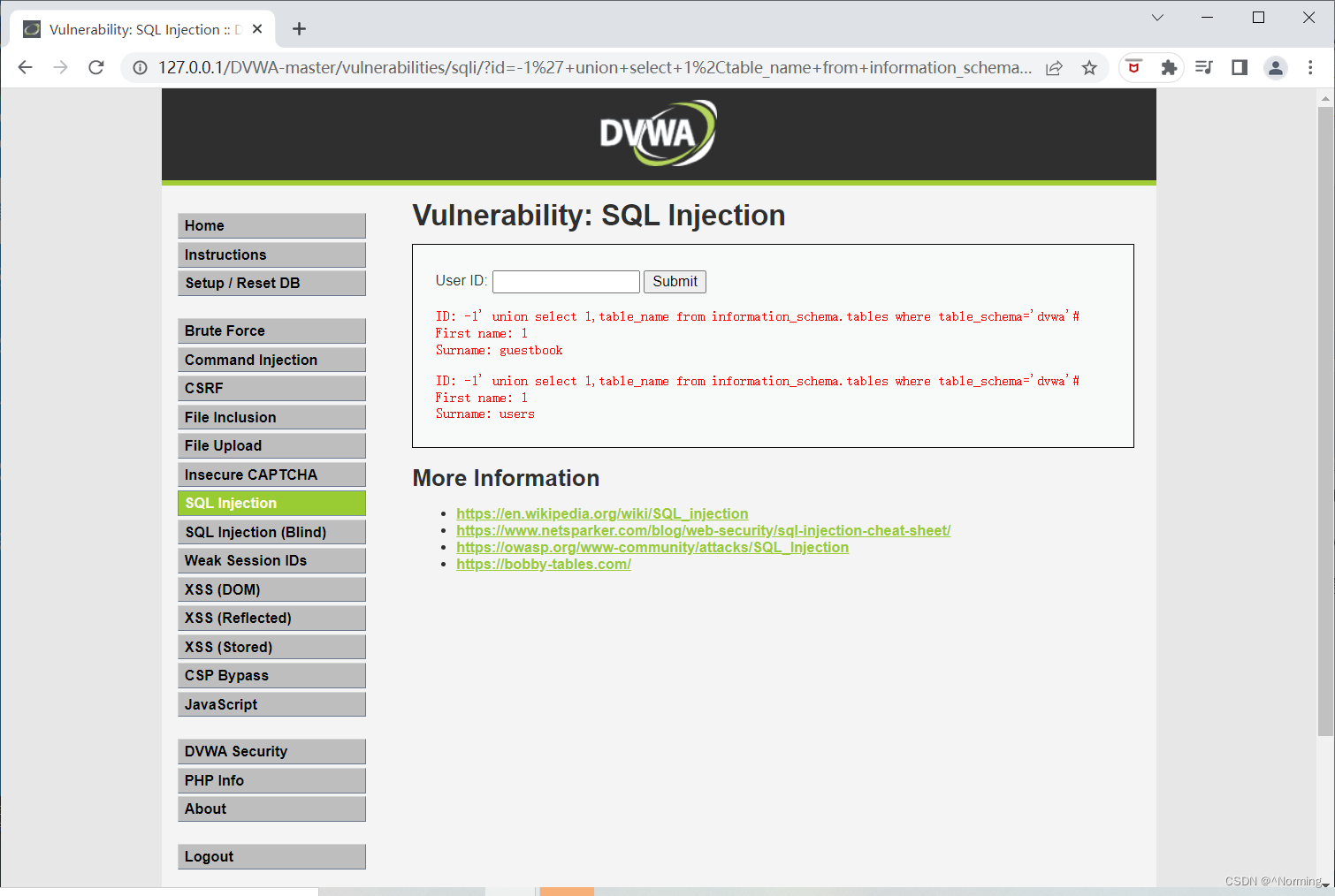This screenshot has width=1335, height=896.
Task: Click the address bar URL
Action: click(594, 67)
